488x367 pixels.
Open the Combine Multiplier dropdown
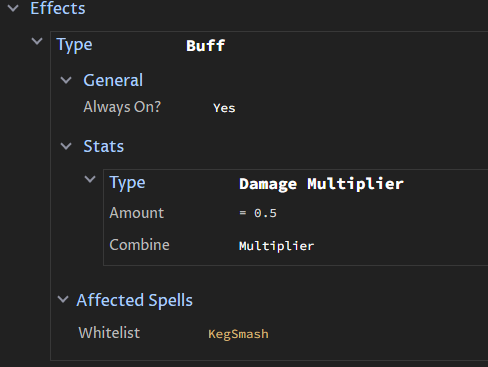[x=276, y=246]
